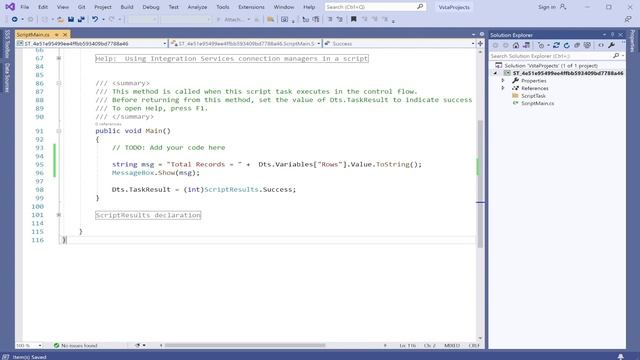640x360 pixels.
Task: Click the Attach debug button
Action: click(233, 19)
